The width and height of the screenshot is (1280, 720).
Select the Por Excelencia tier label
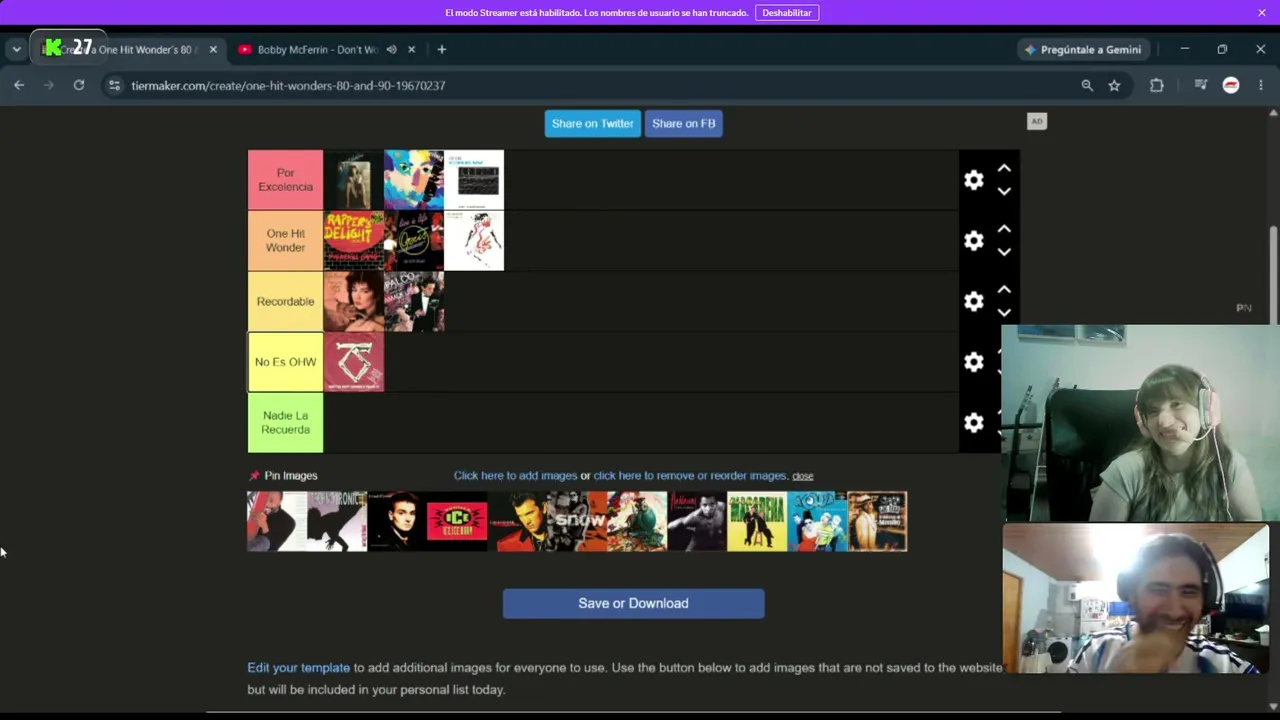coord(286,180)
